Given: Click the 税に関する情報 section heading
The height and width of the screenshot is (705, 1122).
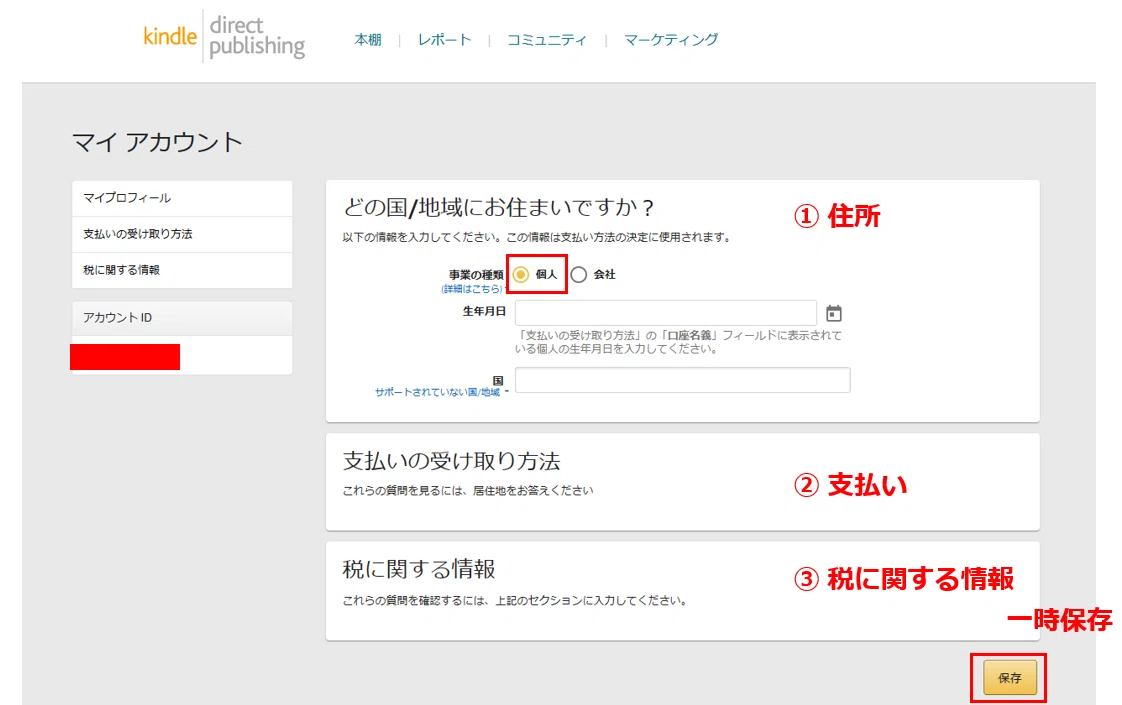Looking at the screenshot, I should [419, 570].
